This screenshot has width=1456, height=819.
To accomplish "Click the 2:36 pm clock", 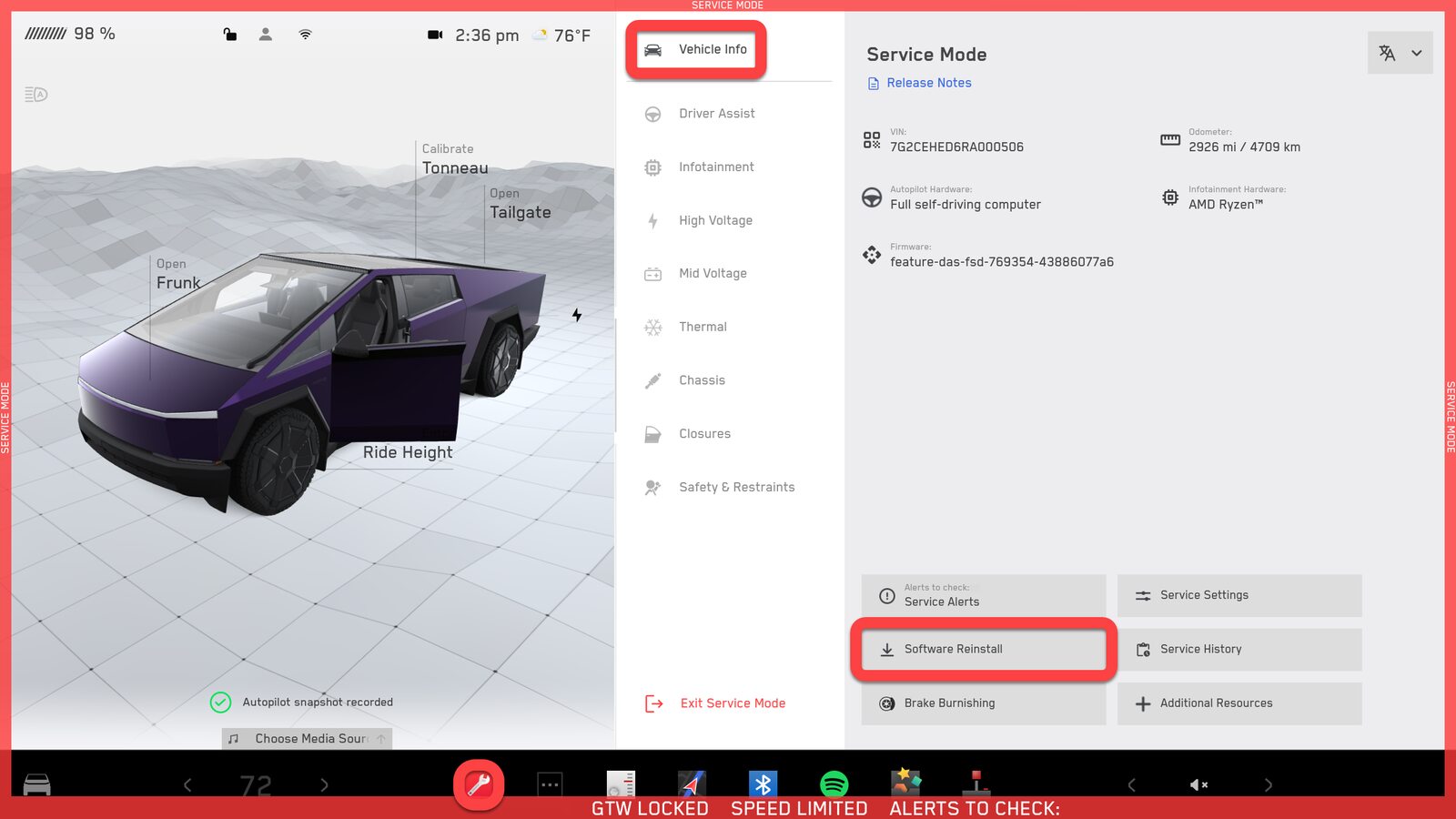I will [487, 35].
